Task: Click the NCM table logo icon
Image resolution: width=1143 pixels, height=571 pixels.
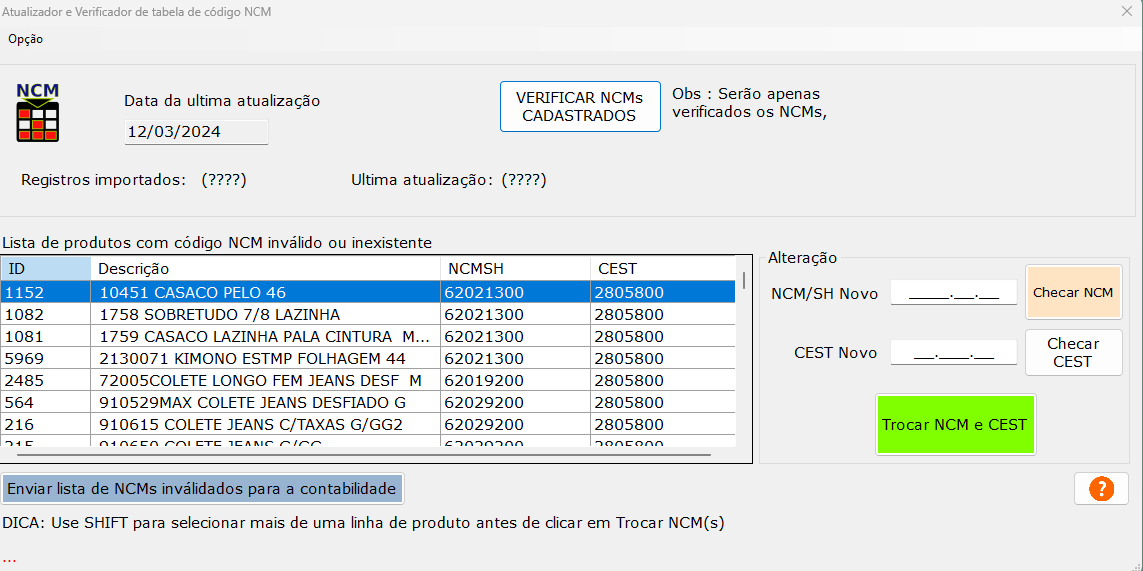Action: tap(38, 112)
